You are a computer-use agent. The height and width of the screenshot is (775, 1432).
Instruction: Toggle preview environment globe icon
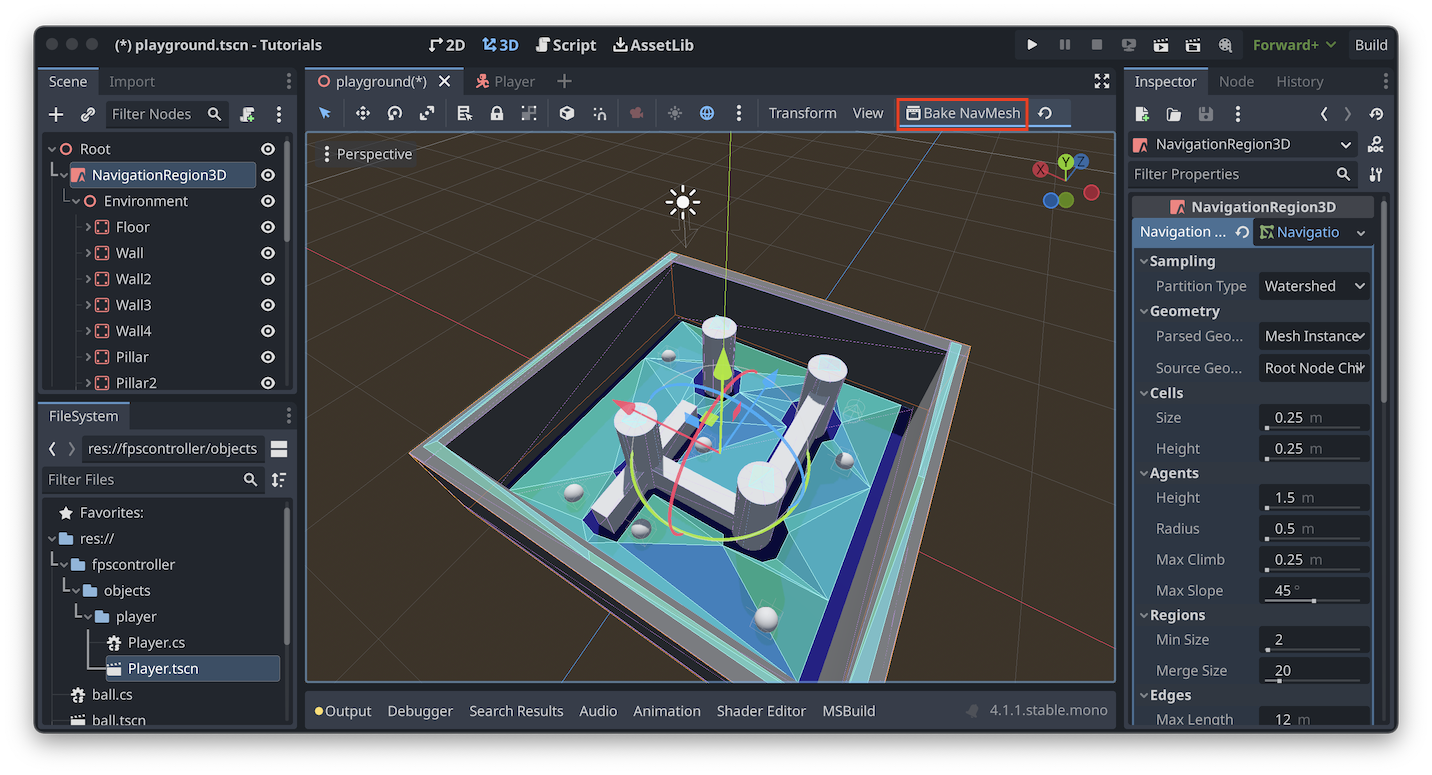(x=707, y=113)
